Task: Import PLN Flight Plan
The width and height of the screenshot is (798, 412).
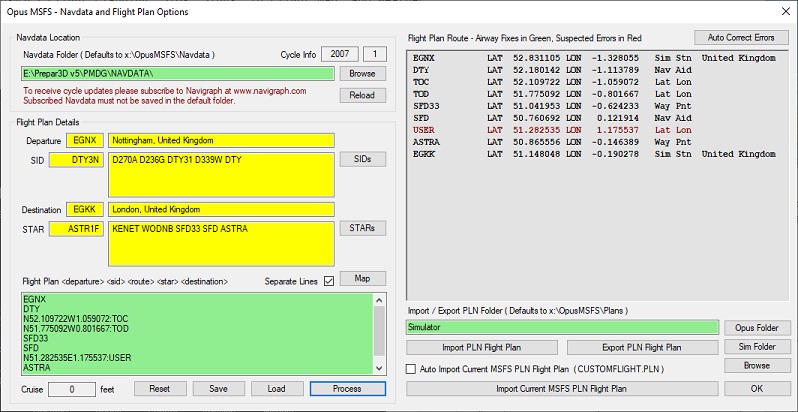Action: pos(481,347)
